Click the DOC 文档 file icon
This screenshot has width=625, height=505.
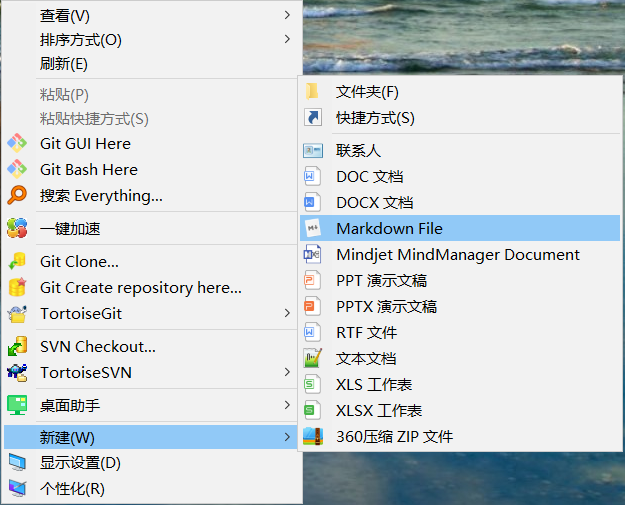(x=312, y=176)
